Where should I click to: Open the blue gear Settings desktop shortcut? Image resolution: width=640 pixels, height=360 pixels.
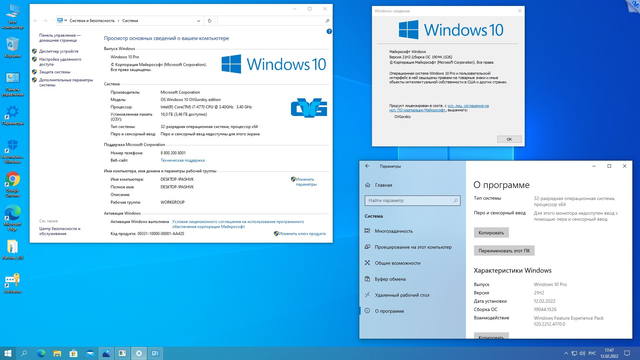(x=13, y=115)
